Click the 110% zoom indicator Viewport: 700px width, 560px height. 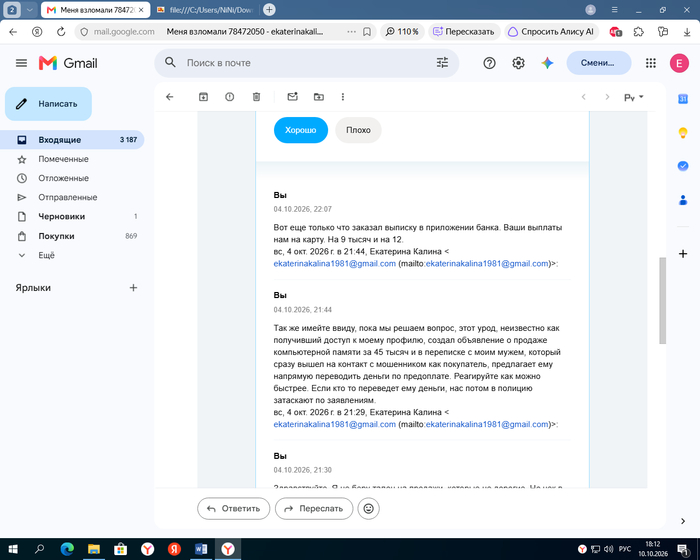pos(402,32)
